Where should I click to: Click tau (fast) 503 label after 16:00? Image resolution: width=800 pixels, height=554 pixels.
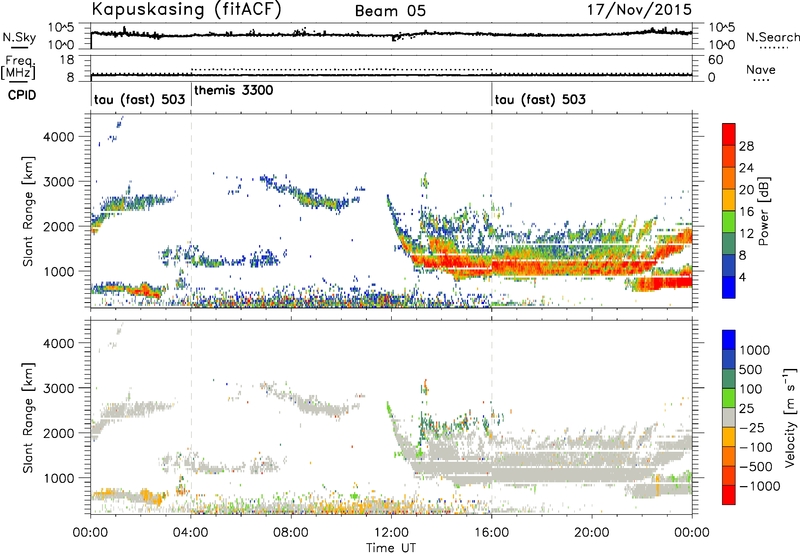click(540, 99)
